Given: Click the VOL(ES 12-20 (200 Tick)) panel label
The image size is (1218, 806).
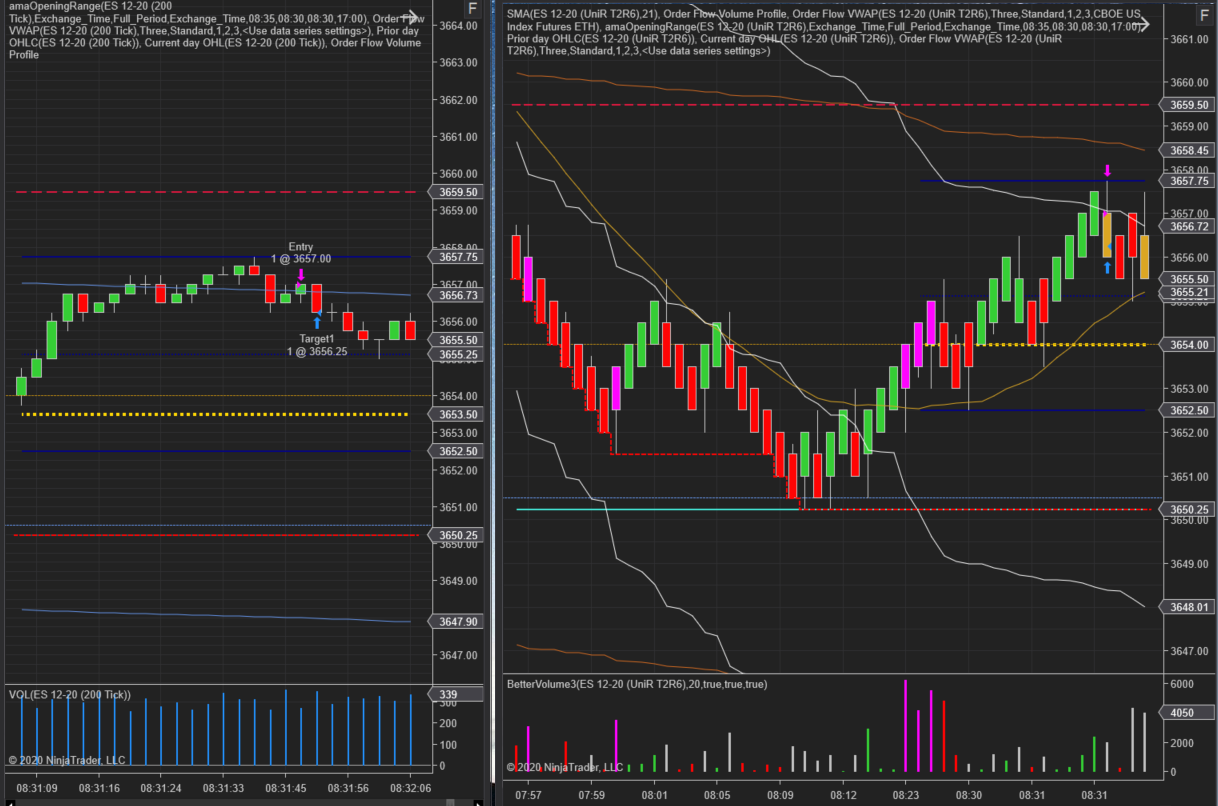Looking at the screenshot, I should click(70, 694).
